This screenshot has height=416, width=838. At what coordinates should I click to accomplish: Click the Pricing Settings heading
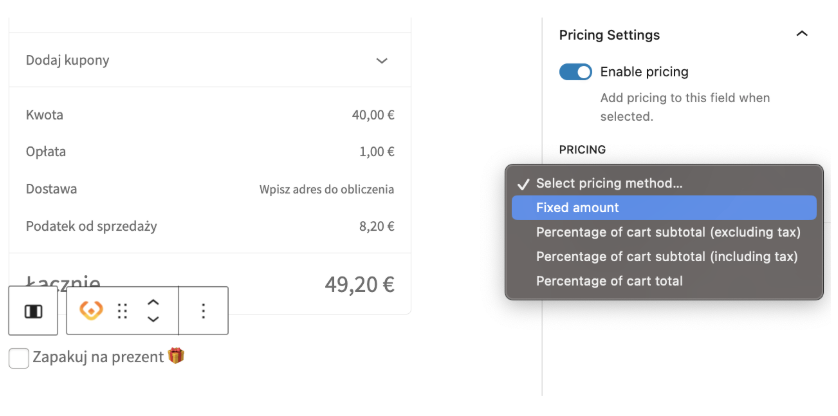pos(609,35)
